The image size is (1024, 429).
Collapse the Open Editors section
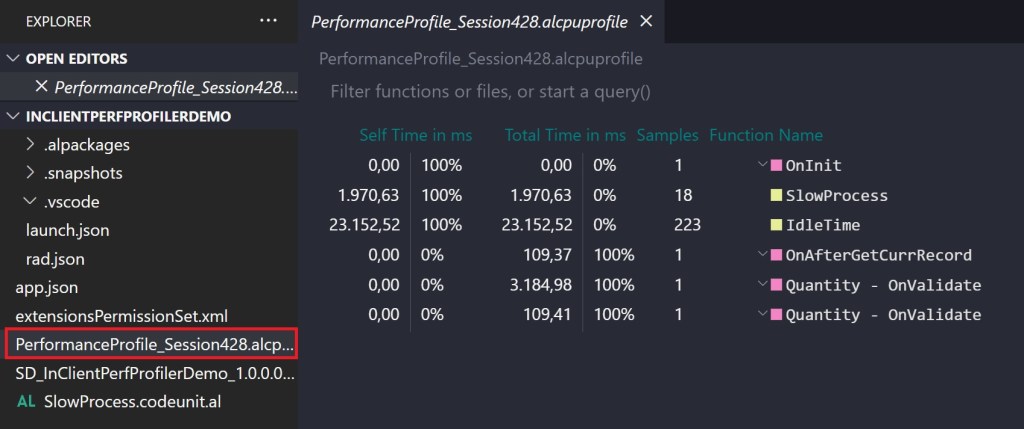(13, 58)
